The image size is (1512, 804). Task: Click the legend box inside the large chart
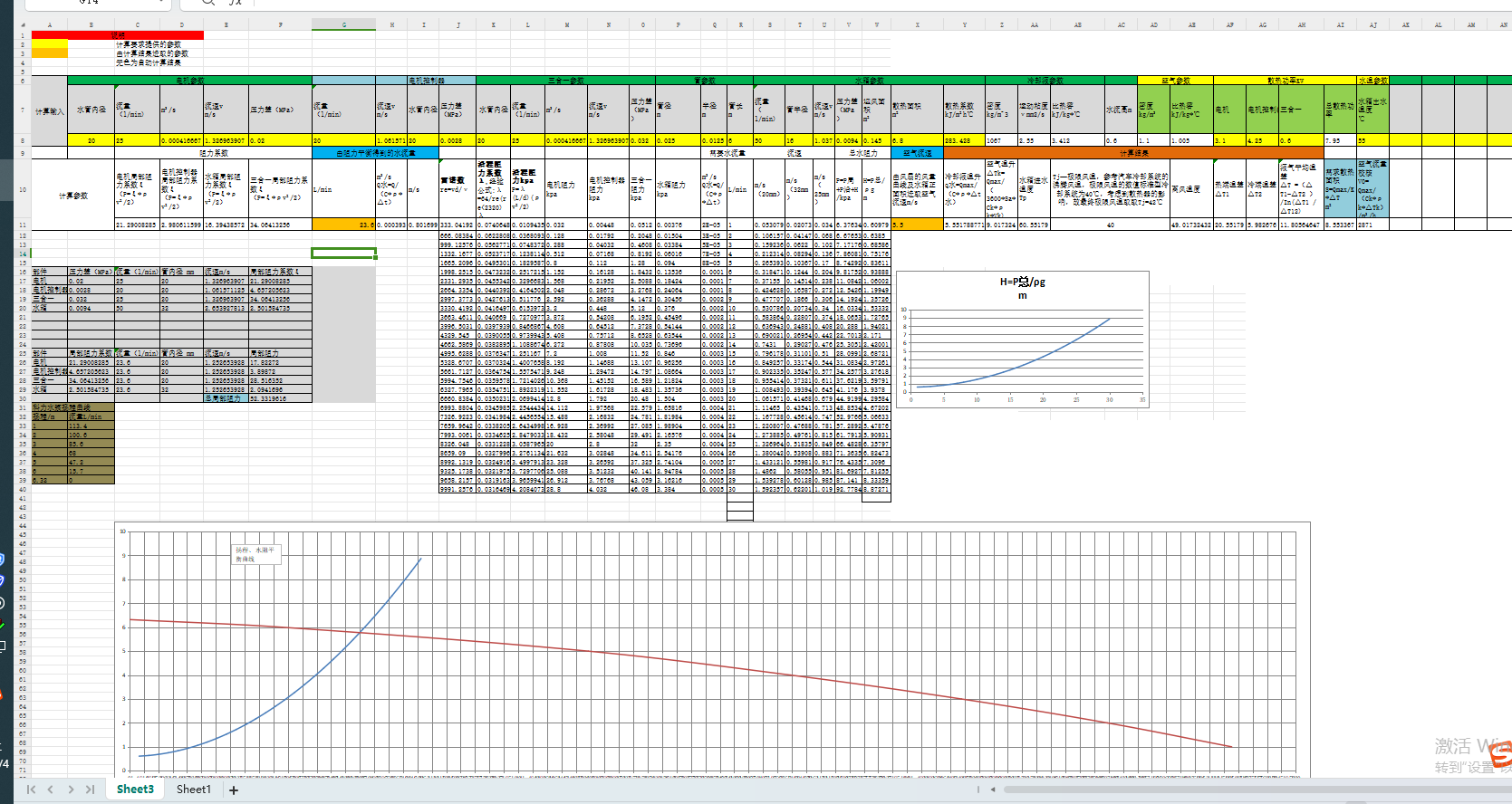[255, 554]
